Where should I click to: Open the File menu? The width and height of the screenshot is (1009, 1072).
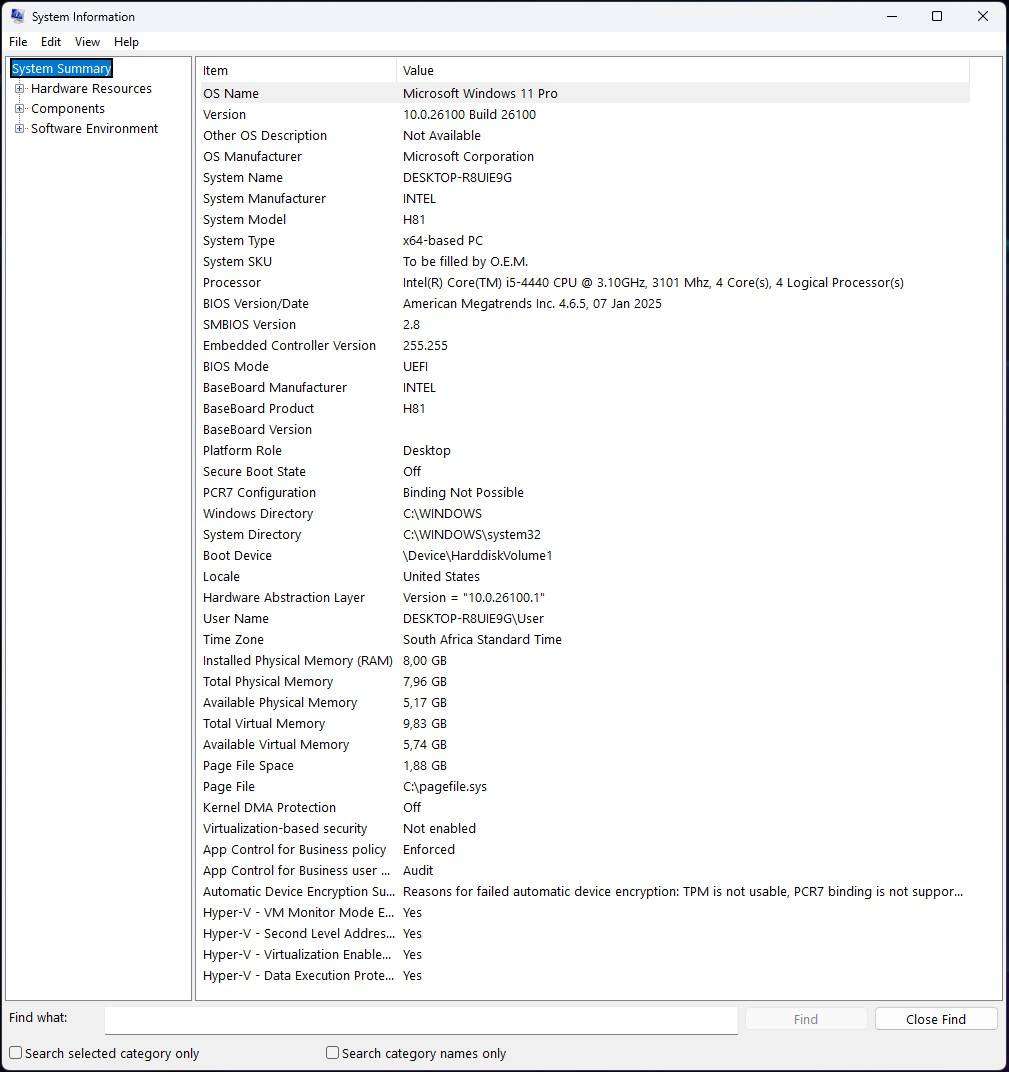pyautogui.click(x=17, y=42)
